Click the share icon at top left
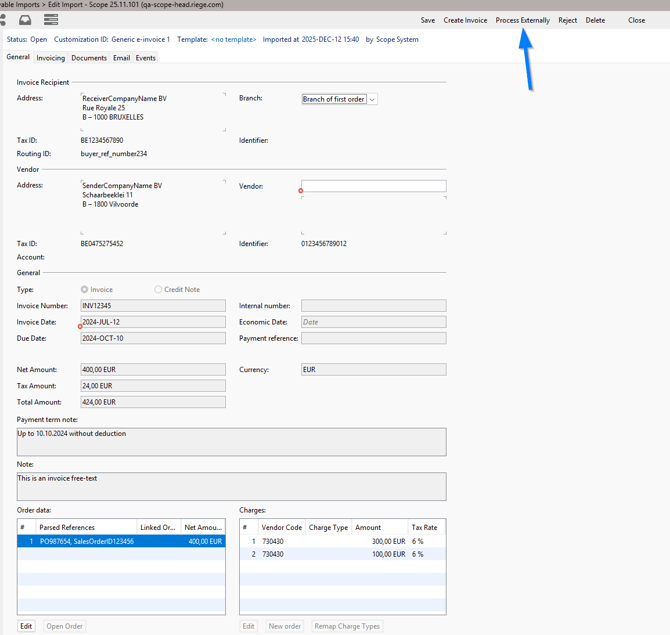 pyautogui.click(x=3, y=20)
